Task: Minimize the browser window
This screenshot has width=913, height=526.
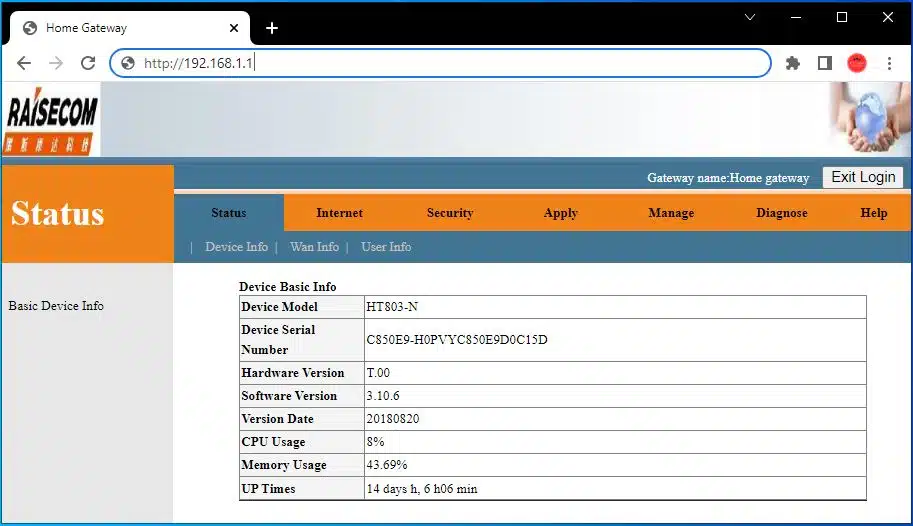Action: 796,17
